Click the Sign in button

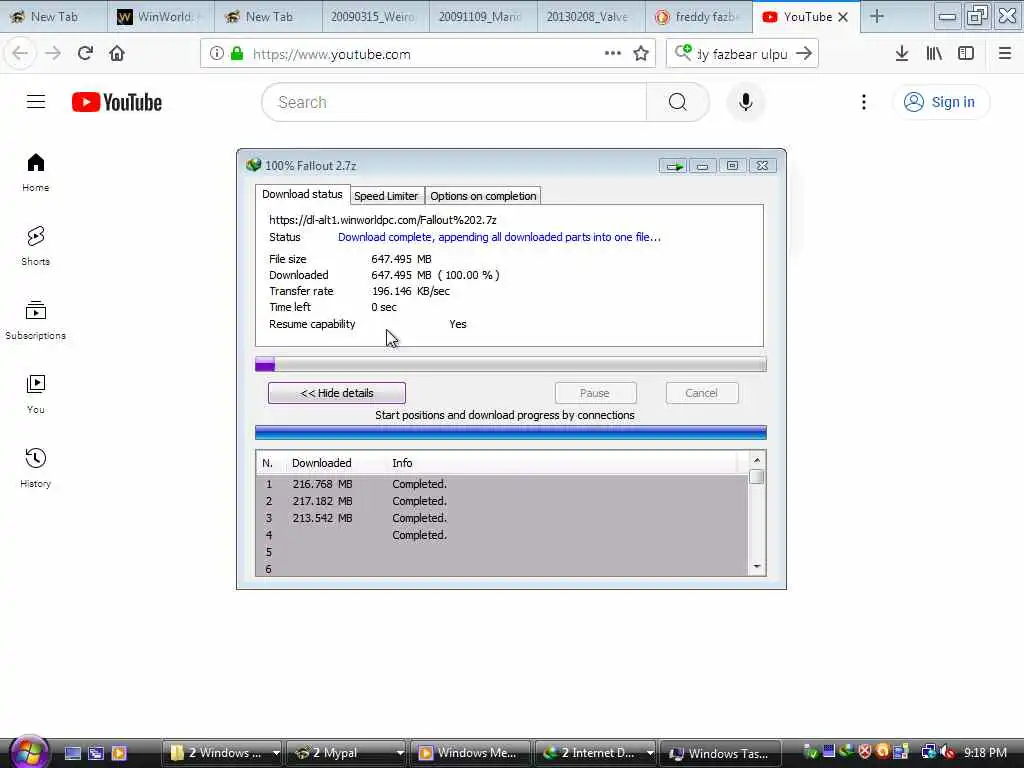pyautogui.click(x=940, y=102)
